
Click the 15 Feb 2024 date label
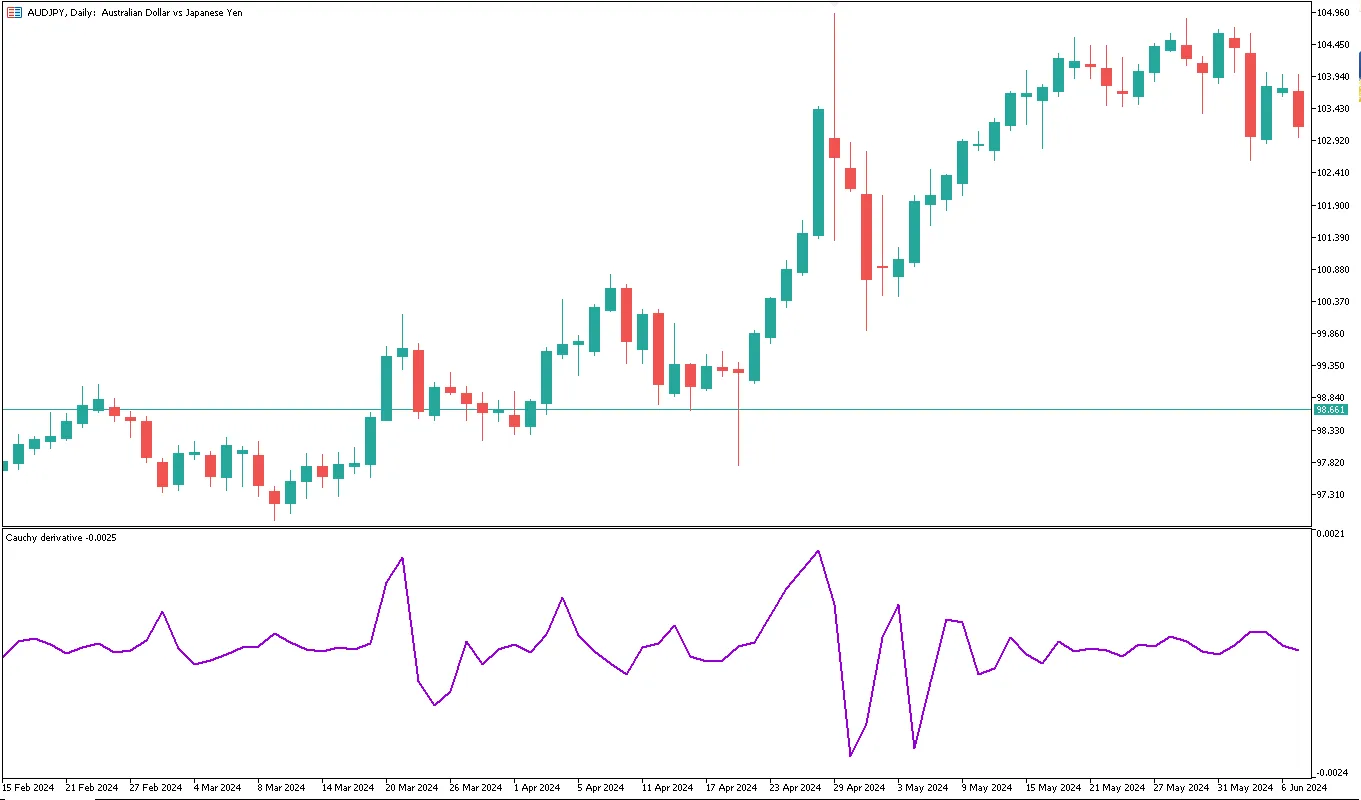click(28, 788)
